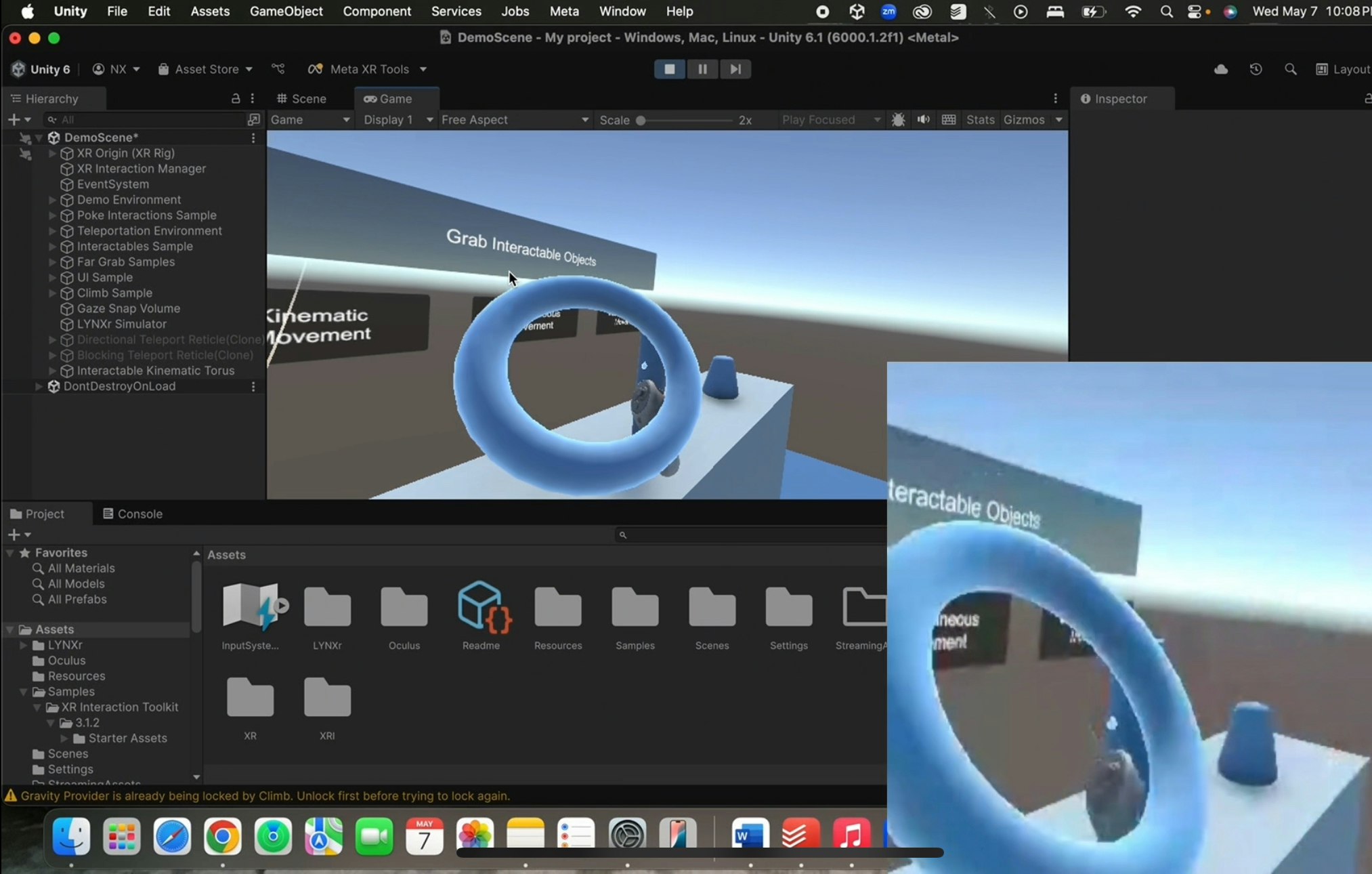The image size is (1372, 874).
Task: Launch Google Chrome from the Dock
Action: pyautogui.click(x=222, y=837)
